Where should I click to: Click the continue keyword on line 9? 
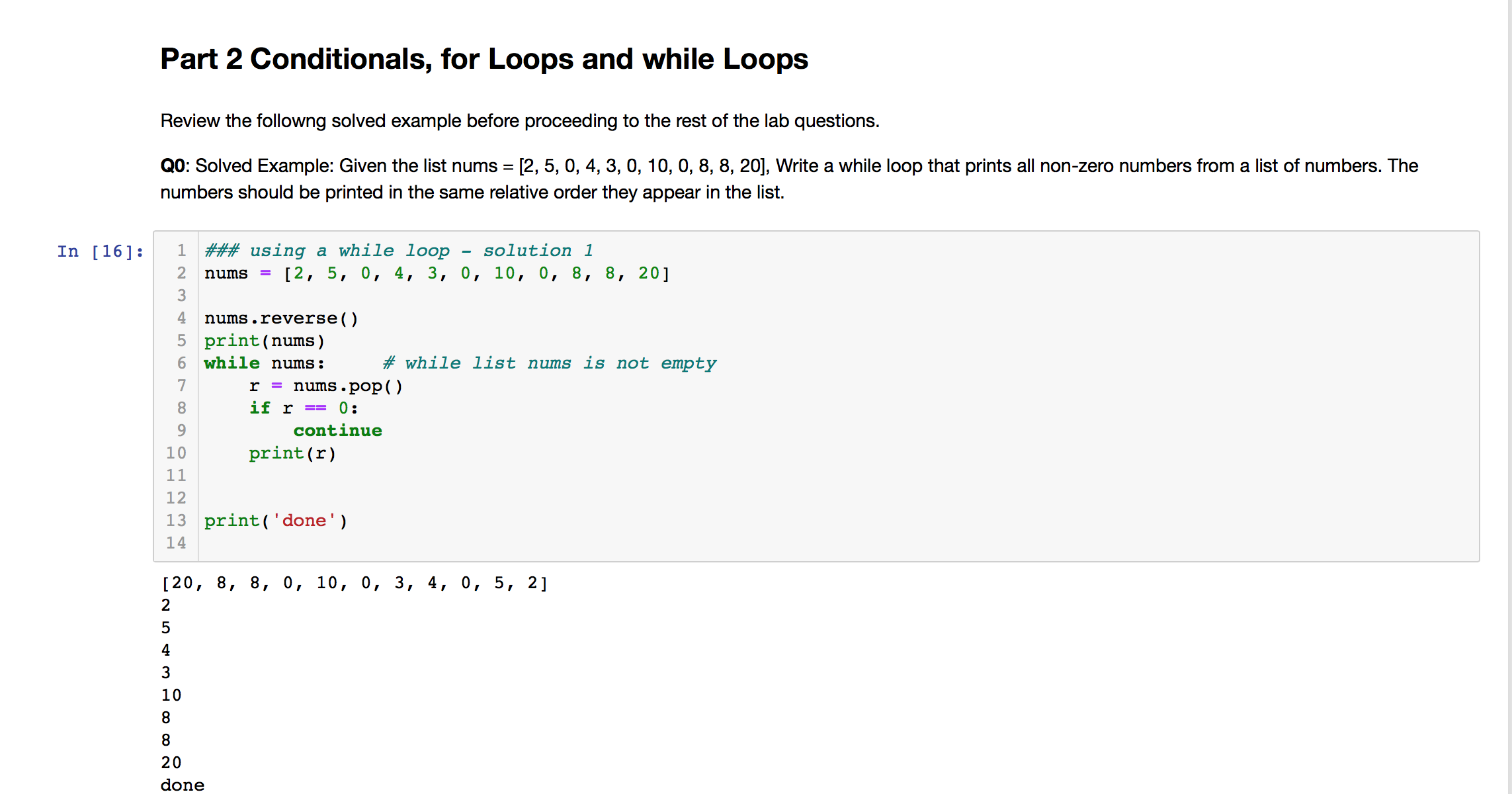(x=337, y=430)
